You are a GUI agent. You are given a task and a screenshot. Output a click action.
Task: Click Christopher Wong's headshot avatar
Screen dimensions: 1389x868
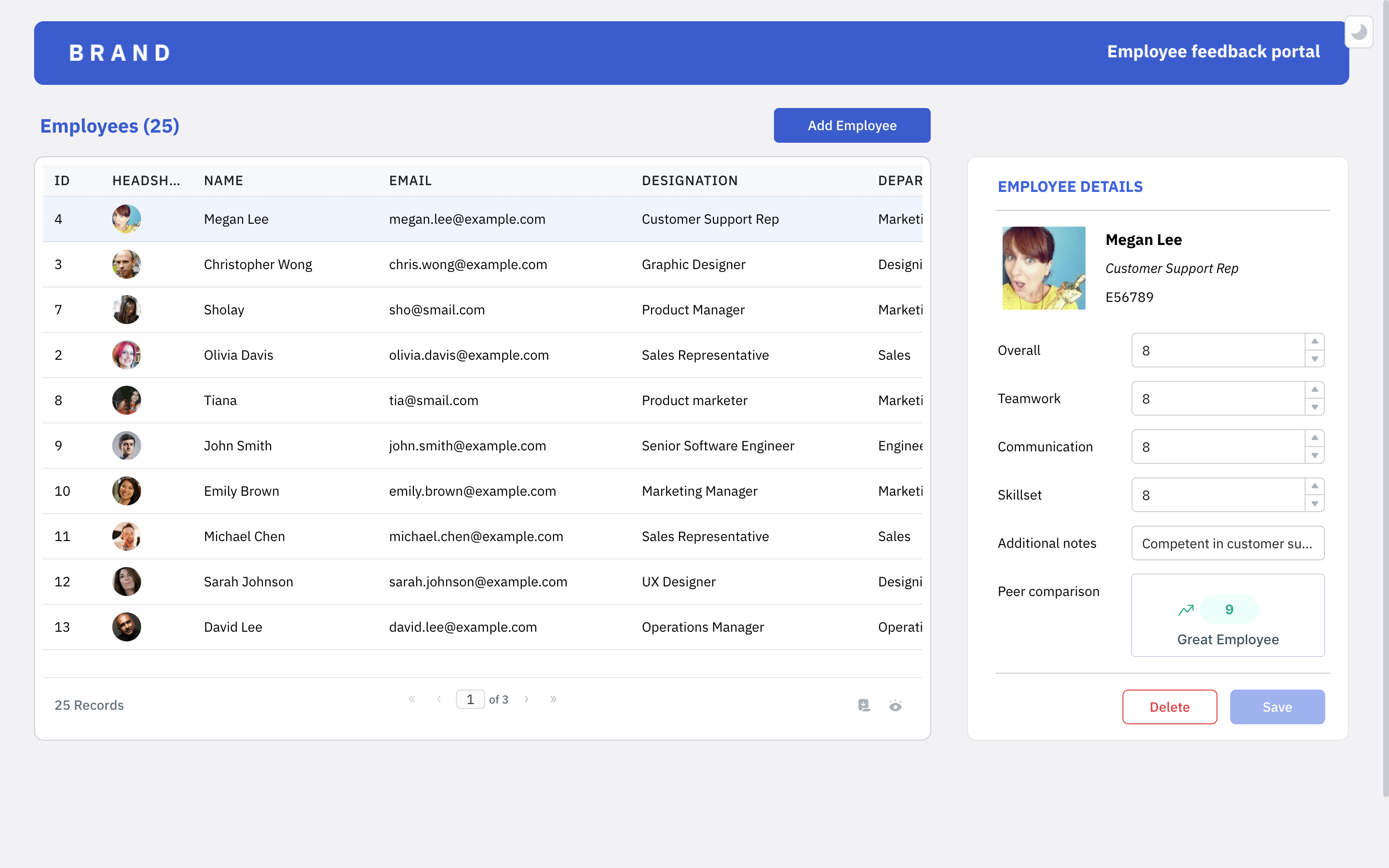126,264
